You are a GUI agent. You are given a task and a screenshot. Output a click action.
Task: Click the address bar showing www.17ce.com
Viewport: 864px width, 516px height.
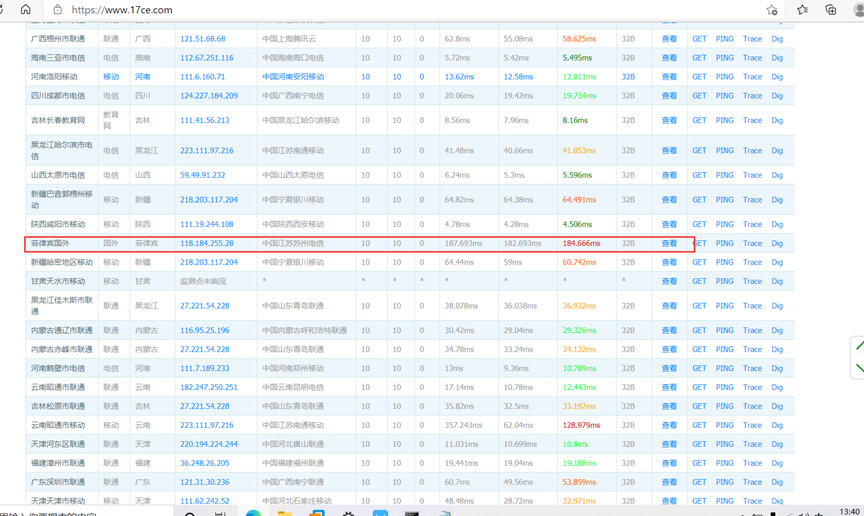[400, 10]
